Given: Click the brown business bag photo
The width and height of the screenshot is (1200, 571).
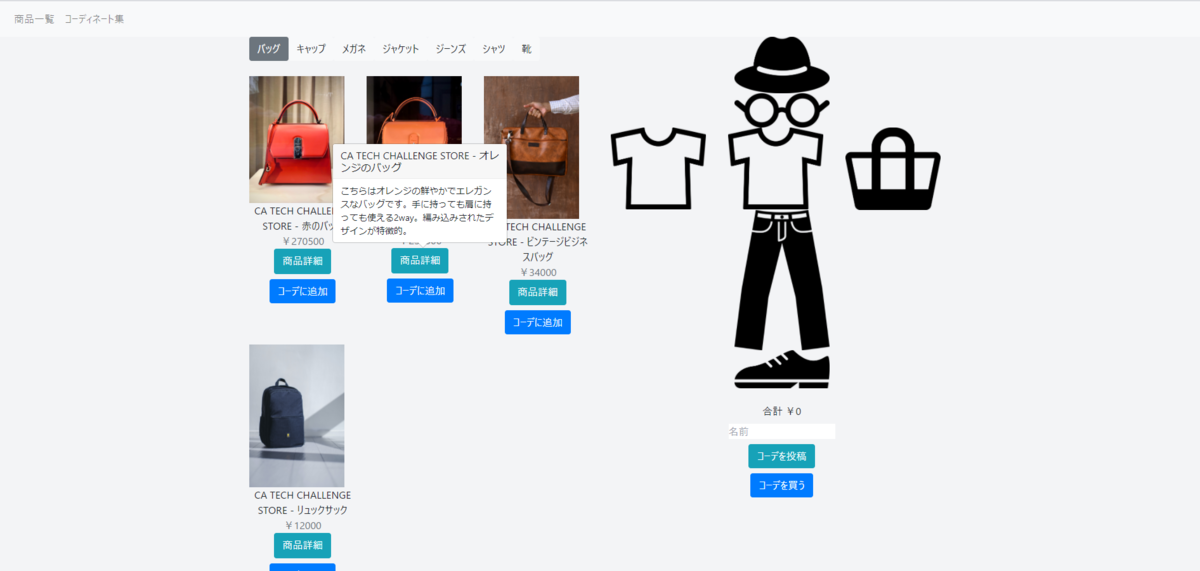Looking at the screenshot, I should (x=531, y=147).
